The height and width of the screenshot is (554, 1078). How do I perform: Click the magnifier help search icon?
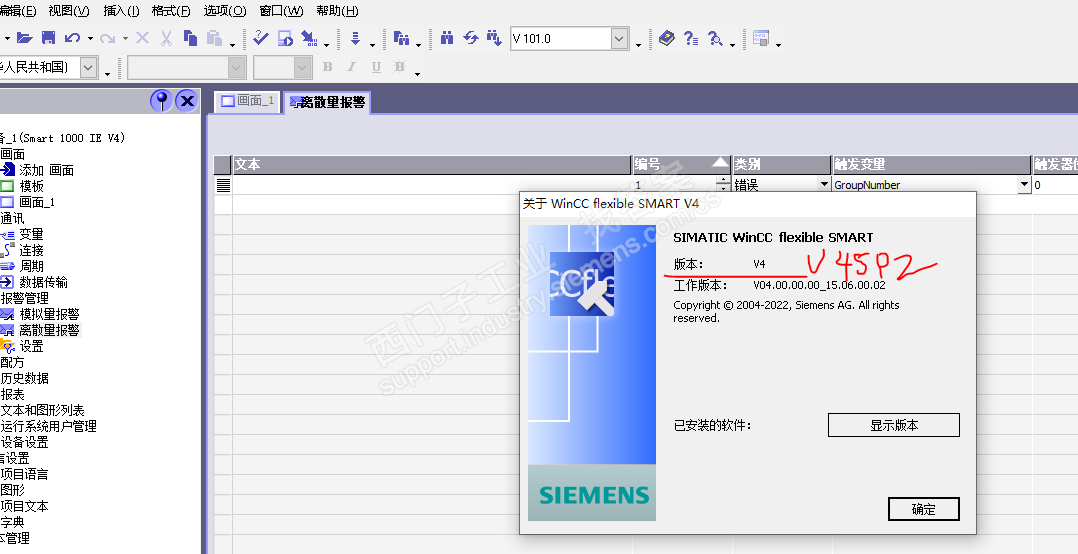pyautogui.click(x=715, y=38)
